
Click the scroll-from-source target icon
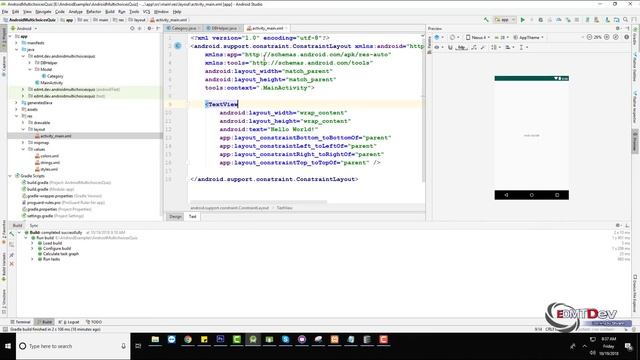click(132, 29)
